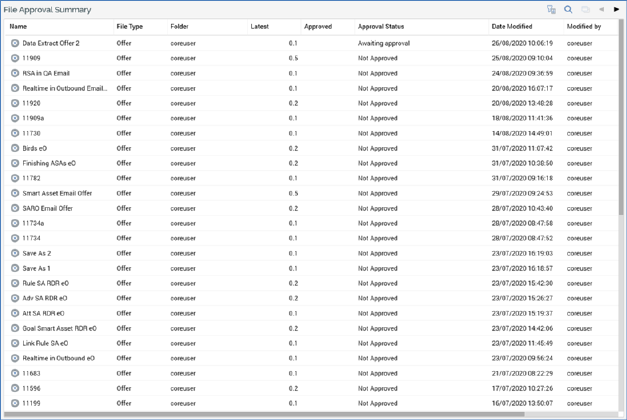Click the offer icon beside SARO Email Offer
This screenshot has width=627, height=420.
(15, 209)
